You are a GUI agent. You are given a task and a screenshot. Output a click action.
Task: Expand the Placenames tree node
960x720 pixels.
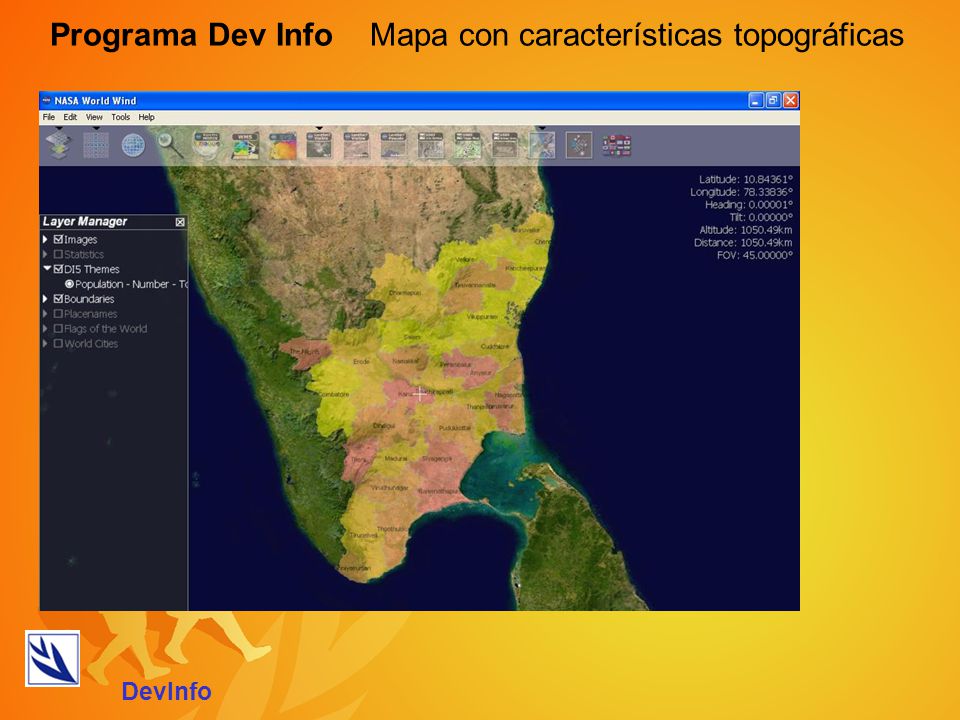click(x=45, y=313)
